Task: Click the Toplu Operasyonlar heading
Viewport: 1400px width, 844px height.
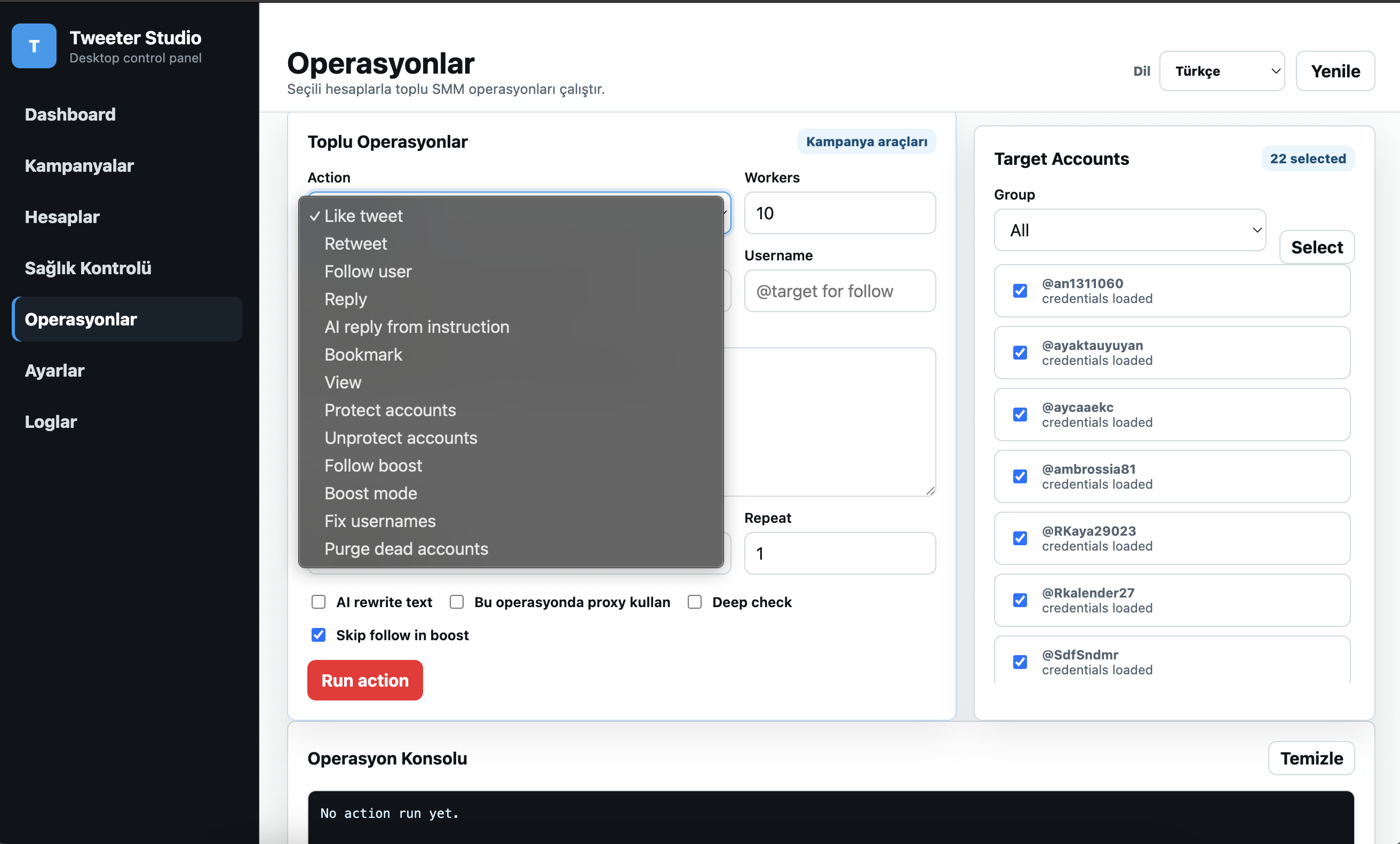Action: click(x=387, y=141)
